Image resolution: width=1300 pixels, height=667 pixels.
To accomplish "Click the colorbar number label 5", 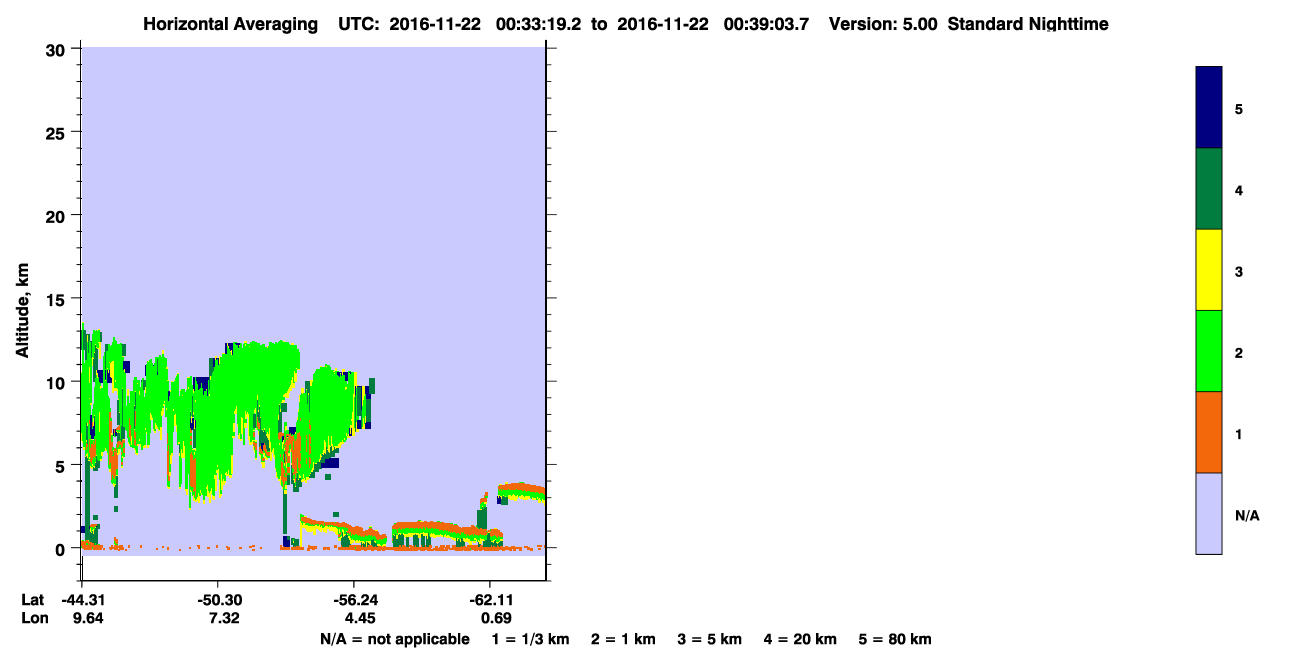I will (1239, 109).
